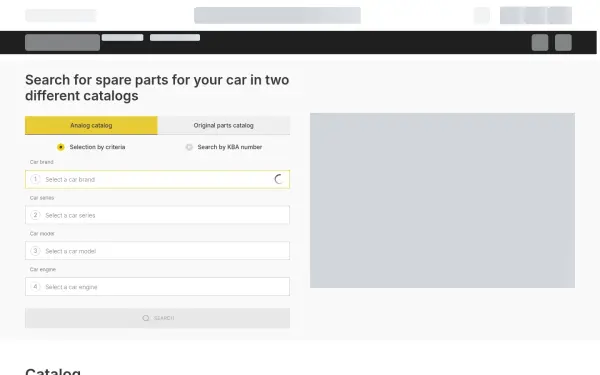This screenshot has height=375, width=600.
Task: Open the Select a car brand dropdown
Action: tap(157, 179)
